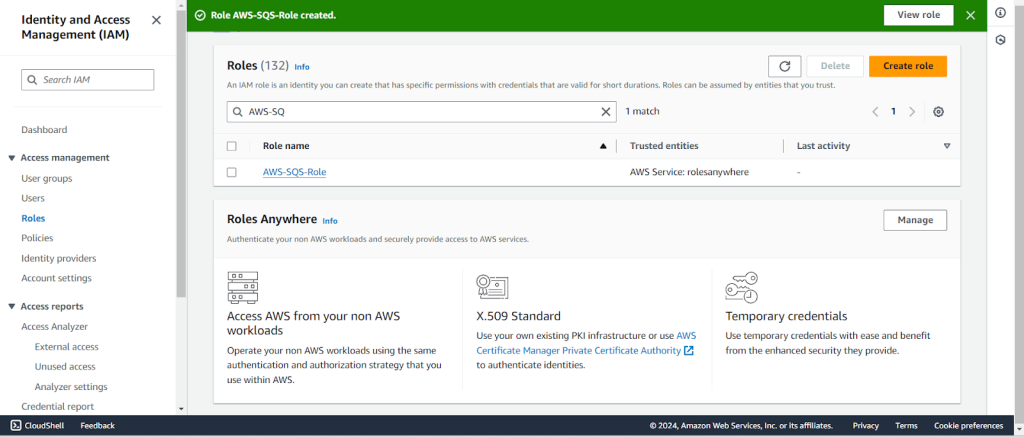Image resolution: width=1024 pixels, height=438 pixels.
Task: Click 'AWS Service: rolesanywhere' cell
Action: (x=689, y=172)
